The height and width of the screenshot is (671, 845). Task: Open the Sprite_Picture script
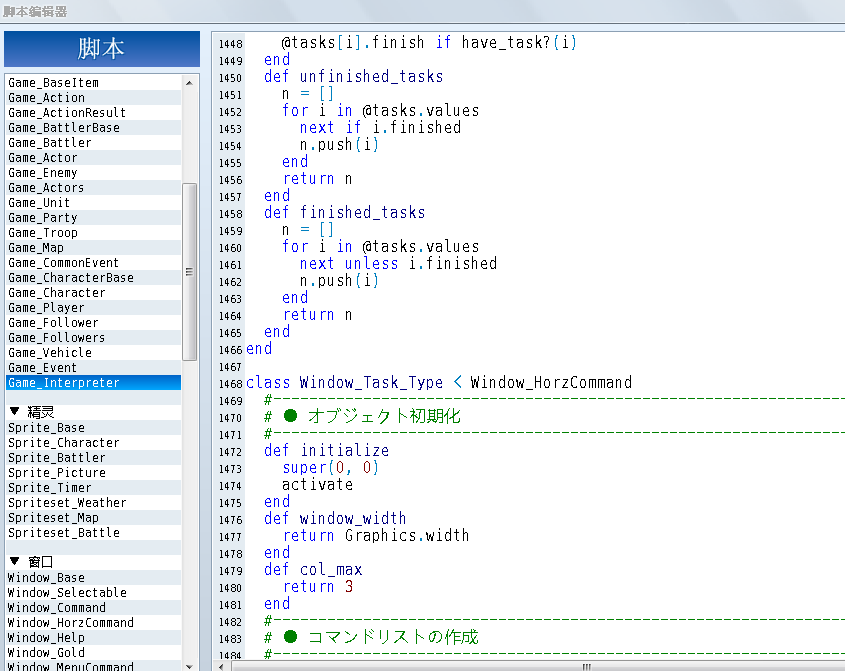click(x=93, y=473)
